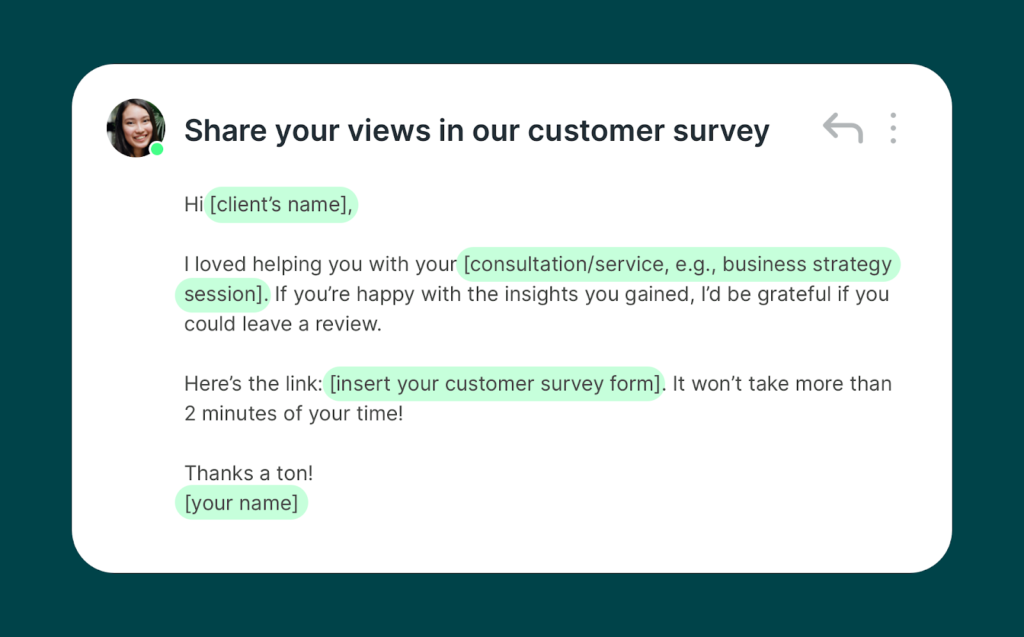This screenshot has width=1024, height=637.
Task: Click the "I loved helping you with your" text
Action: tap(320, 264)
